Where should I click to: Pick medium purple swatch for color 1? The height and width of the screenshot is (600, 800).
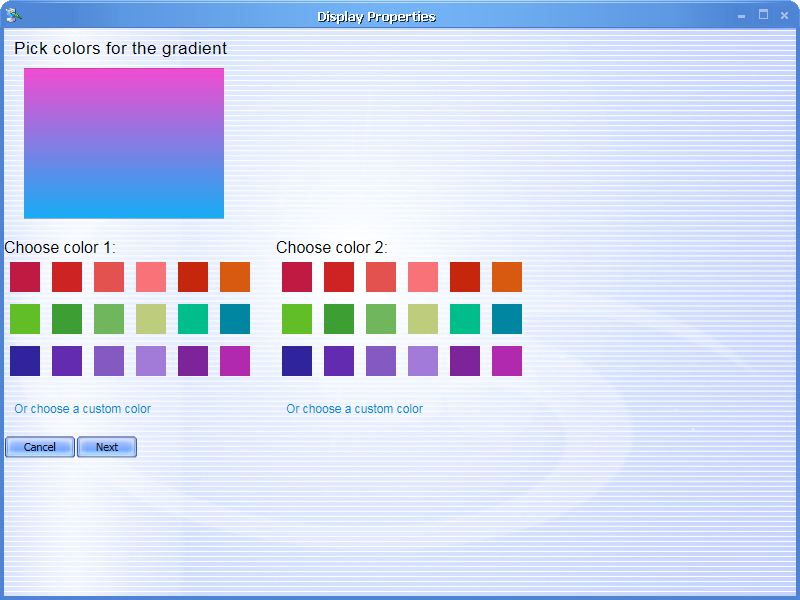(109, 361)
